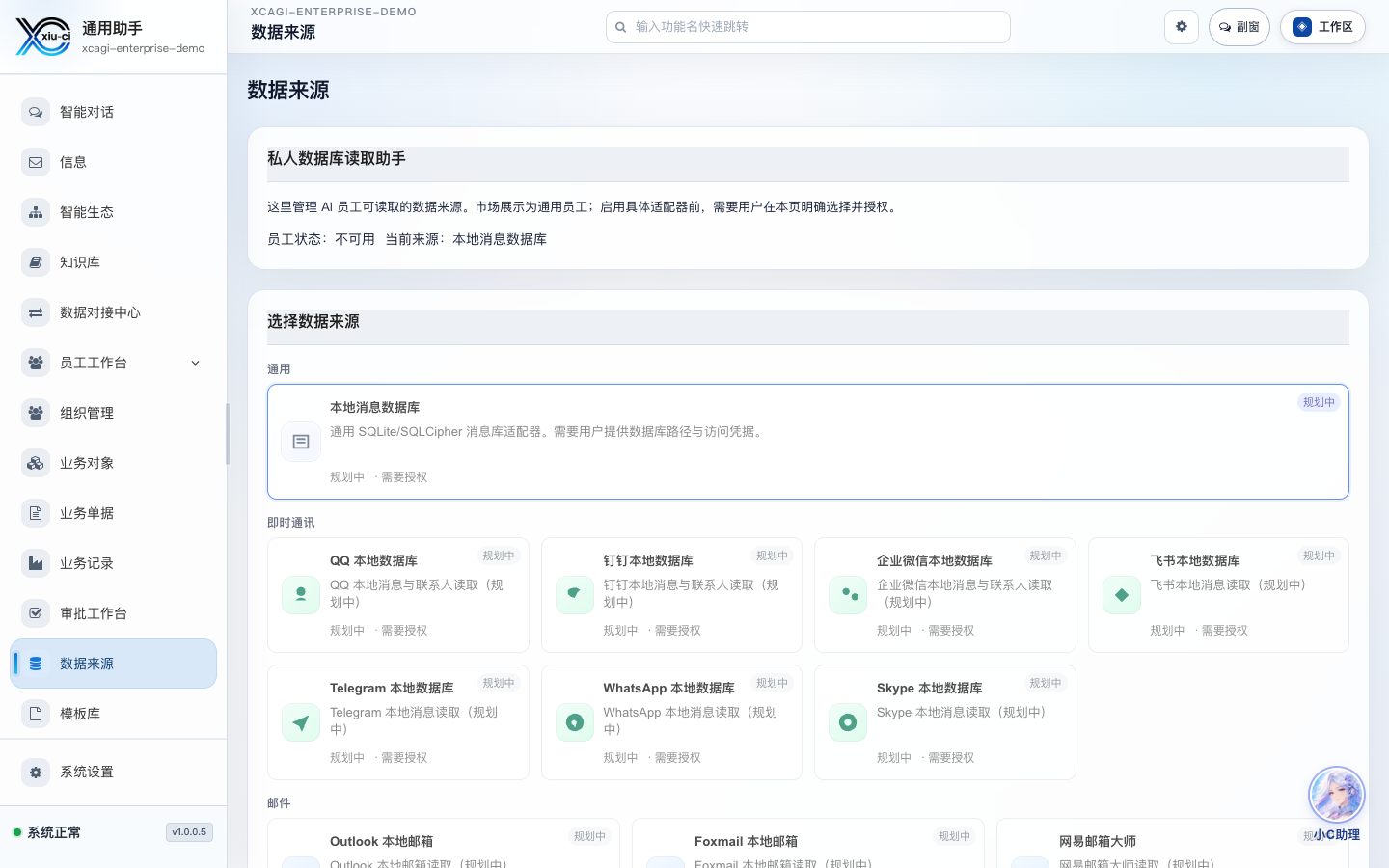Image resolution: width=1389 pixels, height=868 pixels.
Task: Click the 数据来源 database icon
Action: 36,664
